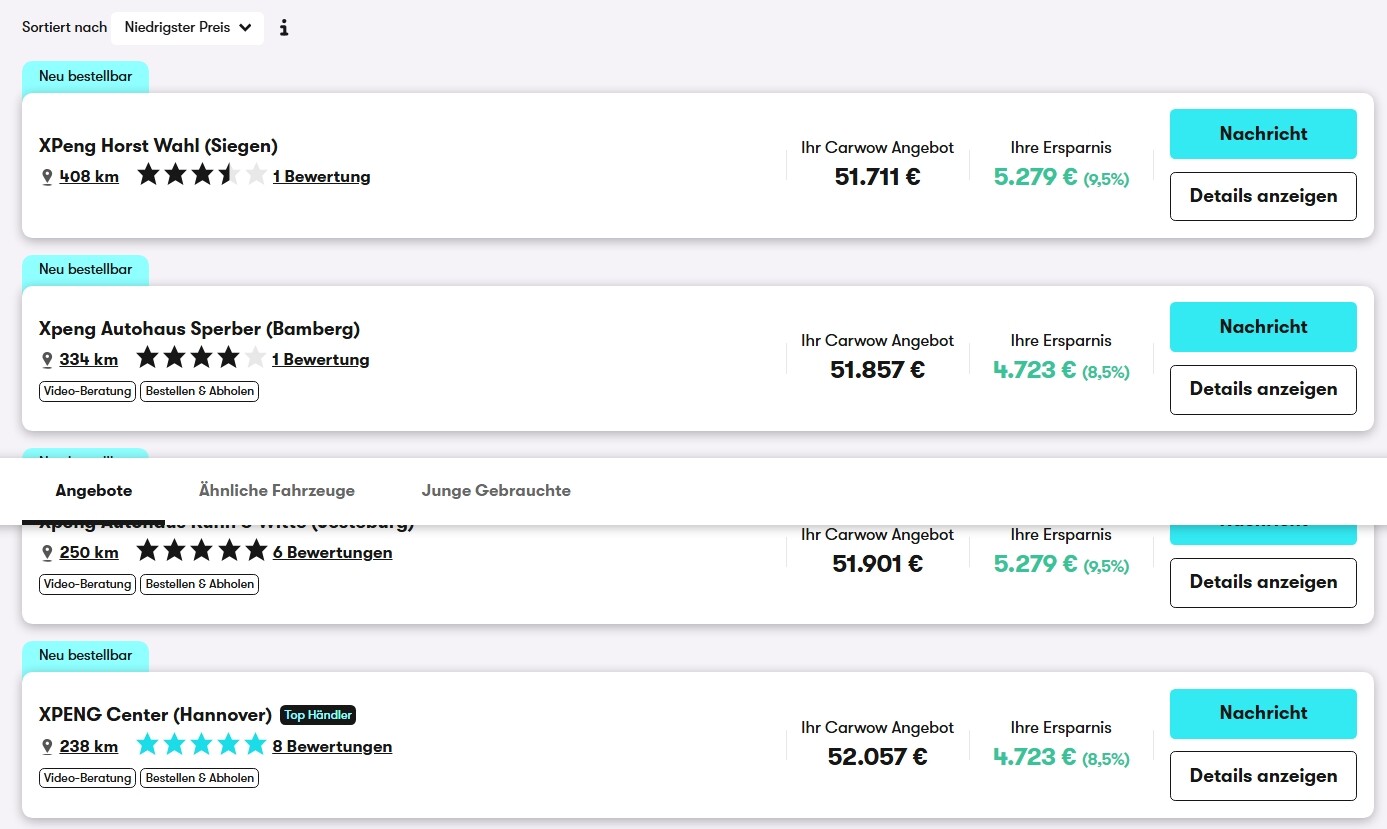
Task: Click the info icon beside the sort dropdown
Action: pyautogui.click(x=284, y=28)
